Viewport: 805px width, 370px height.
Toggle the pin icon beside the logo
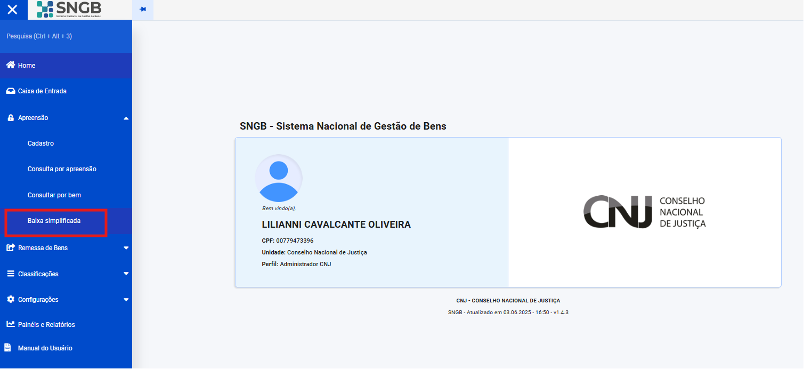[x=143, y=10]
